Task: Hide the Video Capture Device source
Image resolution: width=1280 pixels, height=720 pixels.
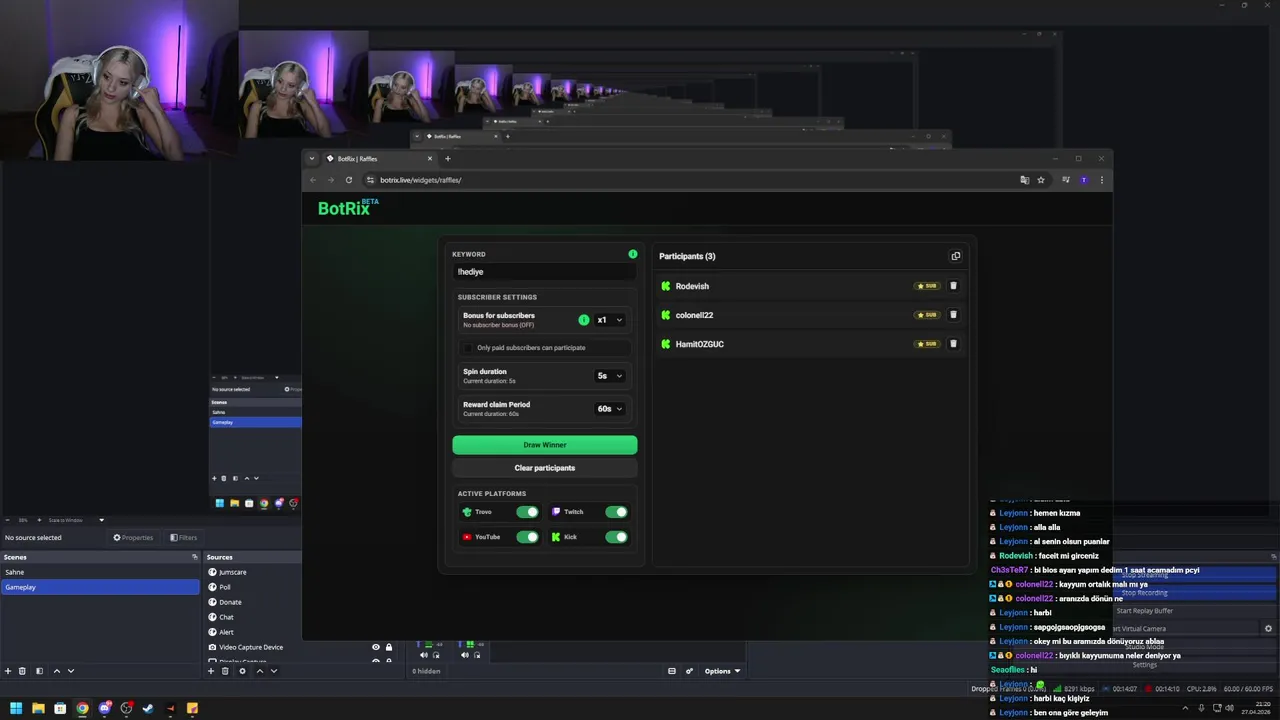Action: pyautogui.click(x=376, y=647)
